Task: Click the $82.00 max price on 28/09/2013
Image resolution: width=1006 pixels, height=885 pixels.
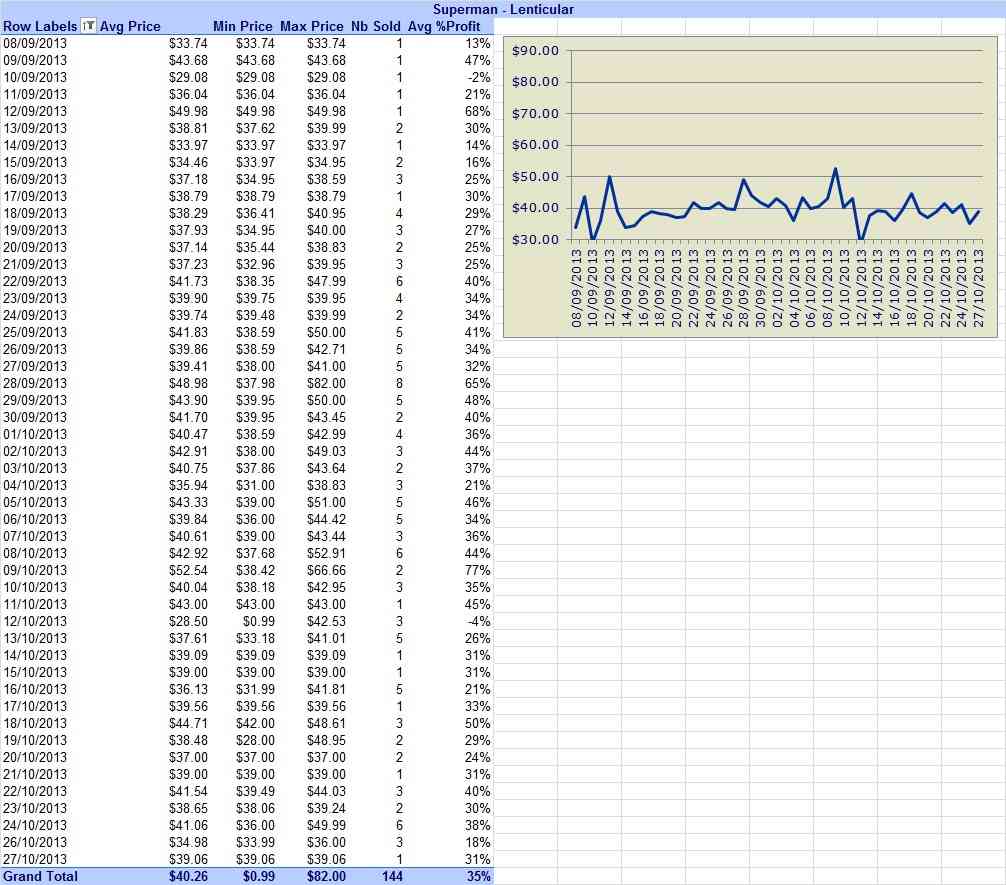Action: 326,383
